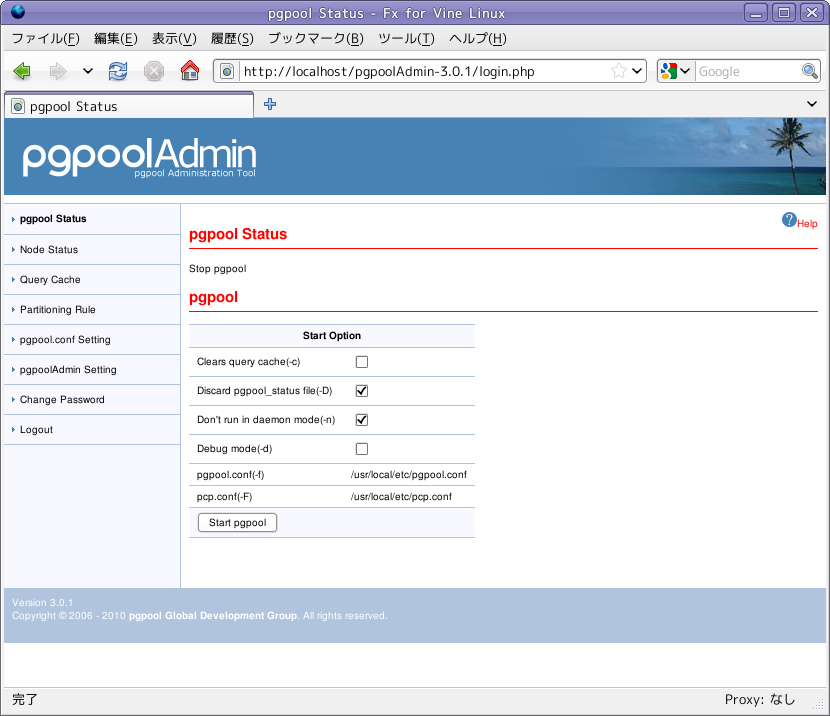Image resolution: width=830 pixels, height=716 pixels.
Task: Open the 編集(E) menu
Action: click(115, 39)
